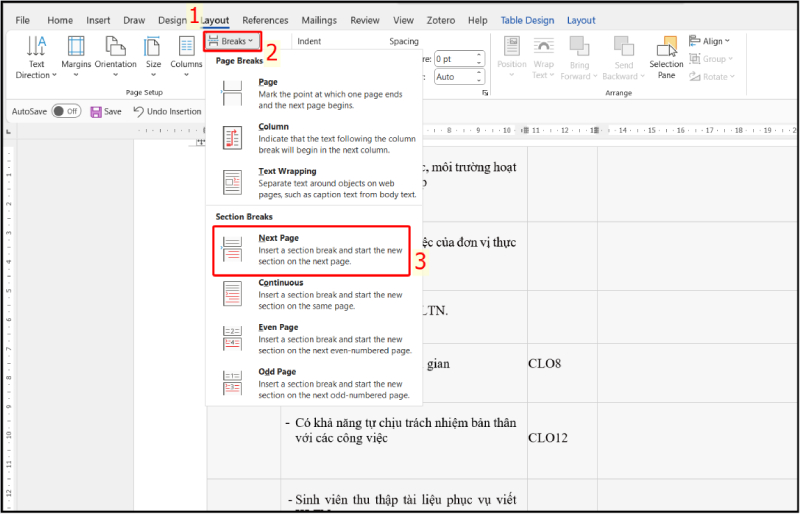Click the Save button in quick access
Image resolution: width=800 pixels, height=514 pixels.
[105, 112]
